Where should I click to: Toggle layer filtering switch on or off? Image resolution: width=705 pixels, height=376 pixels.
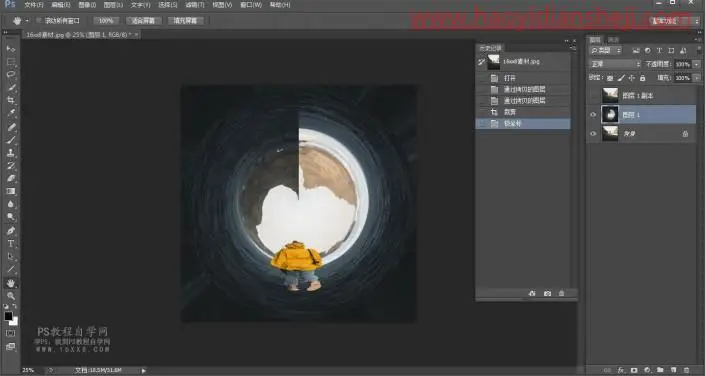point(699,50)
